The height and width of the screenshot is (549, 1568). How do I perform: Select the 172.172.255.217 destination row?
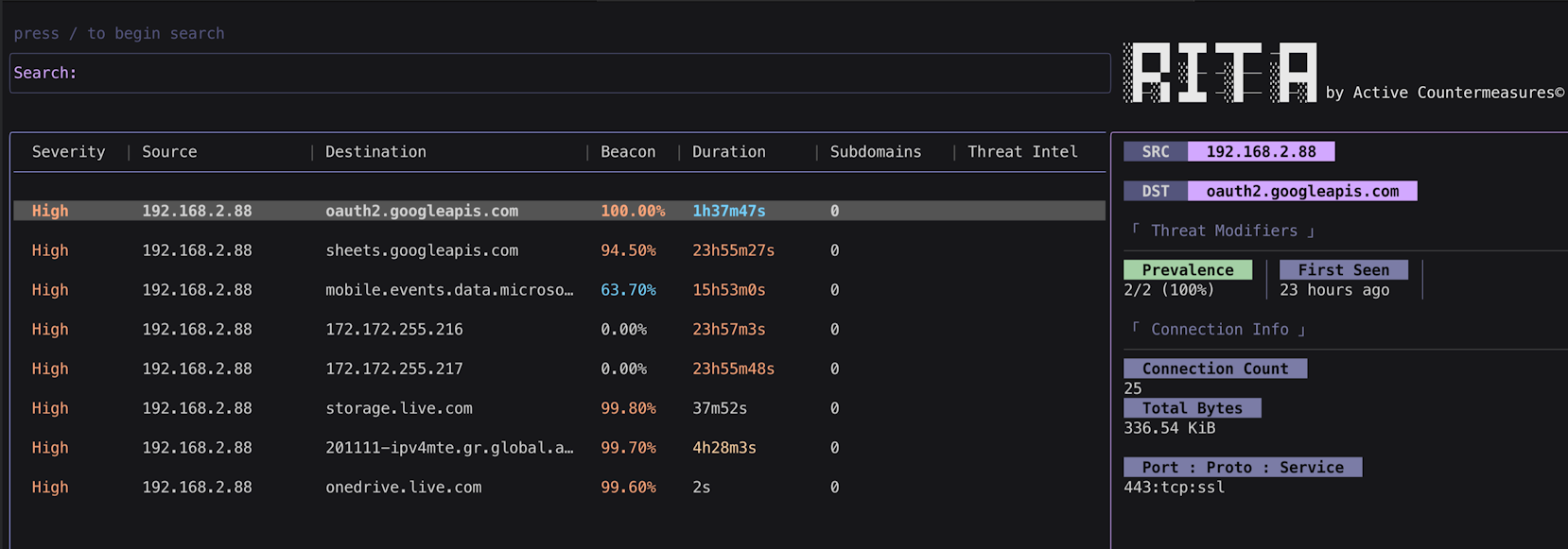tap(559, 369)
